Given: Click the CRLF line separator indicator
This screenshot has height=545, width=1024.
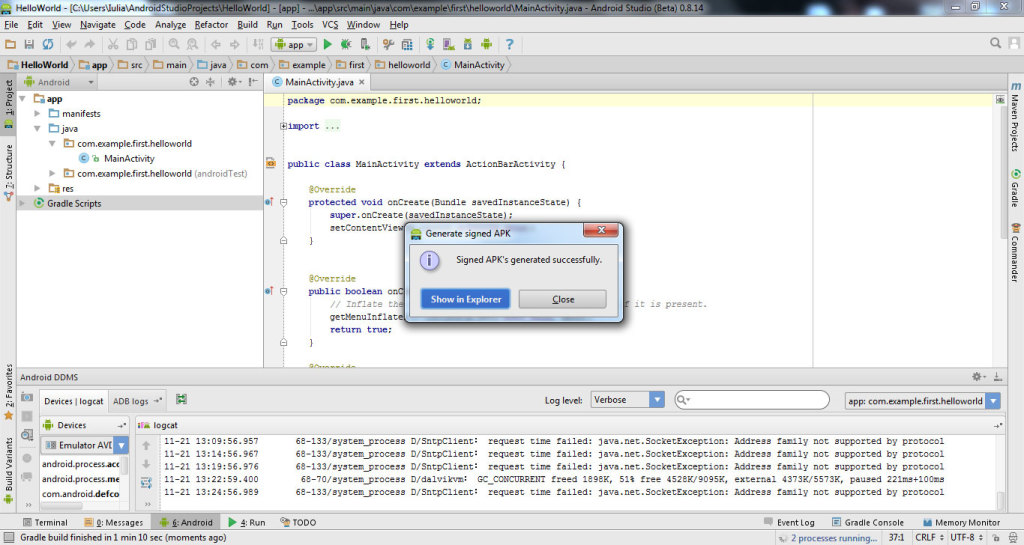Looking at the screenshot, I should click(929, 537).
